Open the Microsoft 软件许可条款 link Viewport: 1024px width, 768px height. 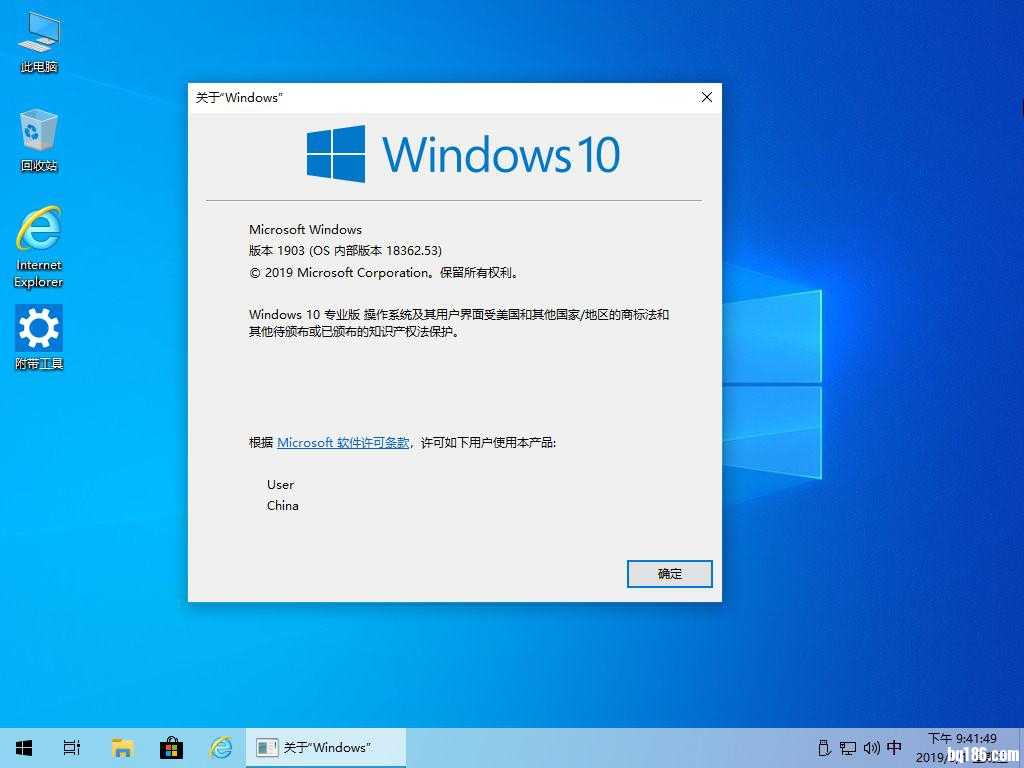[343, 442]
